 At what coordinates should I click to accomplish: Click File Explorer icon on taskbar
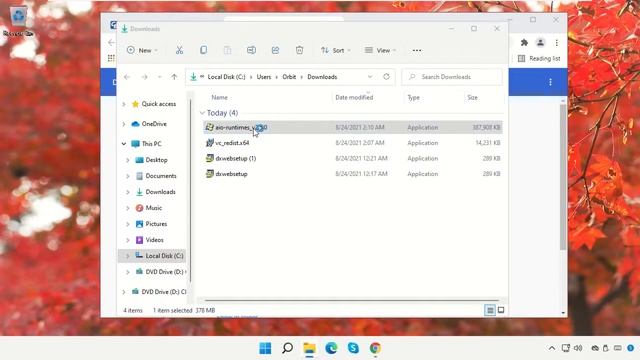pyautogui.click(x=309, y=348)
